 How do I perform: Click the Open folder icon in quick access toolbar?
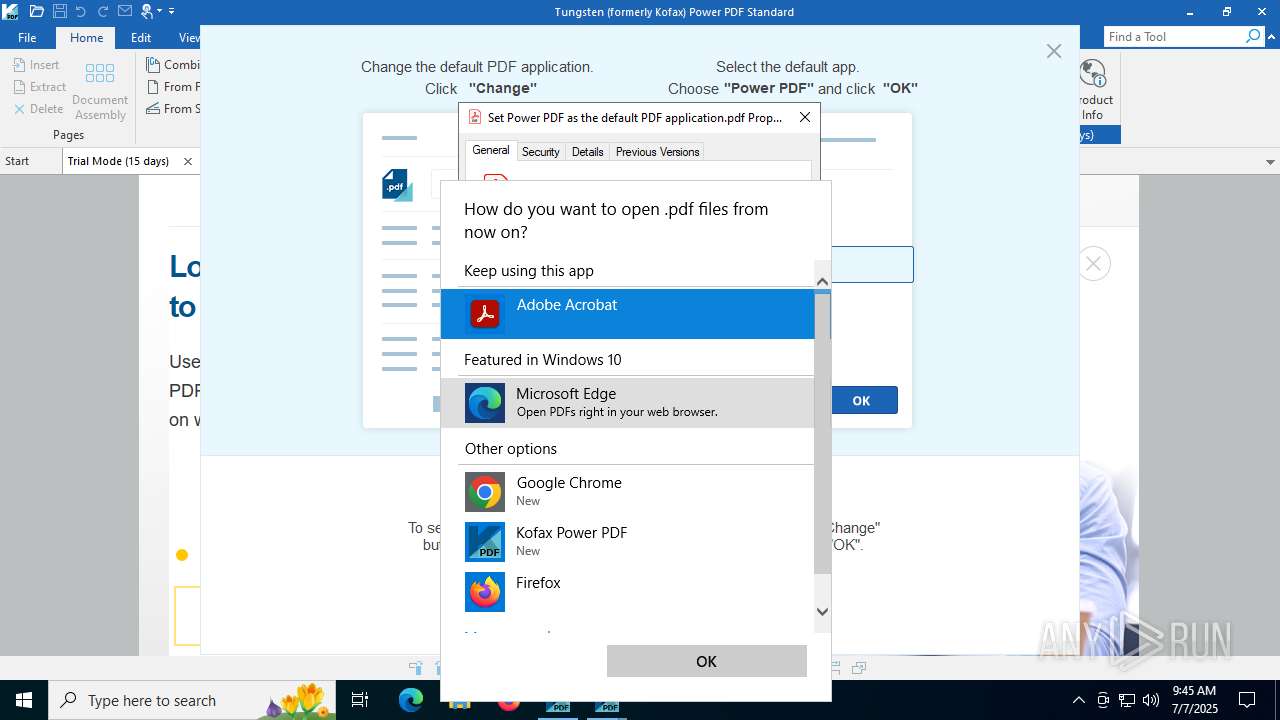[37, 11]
